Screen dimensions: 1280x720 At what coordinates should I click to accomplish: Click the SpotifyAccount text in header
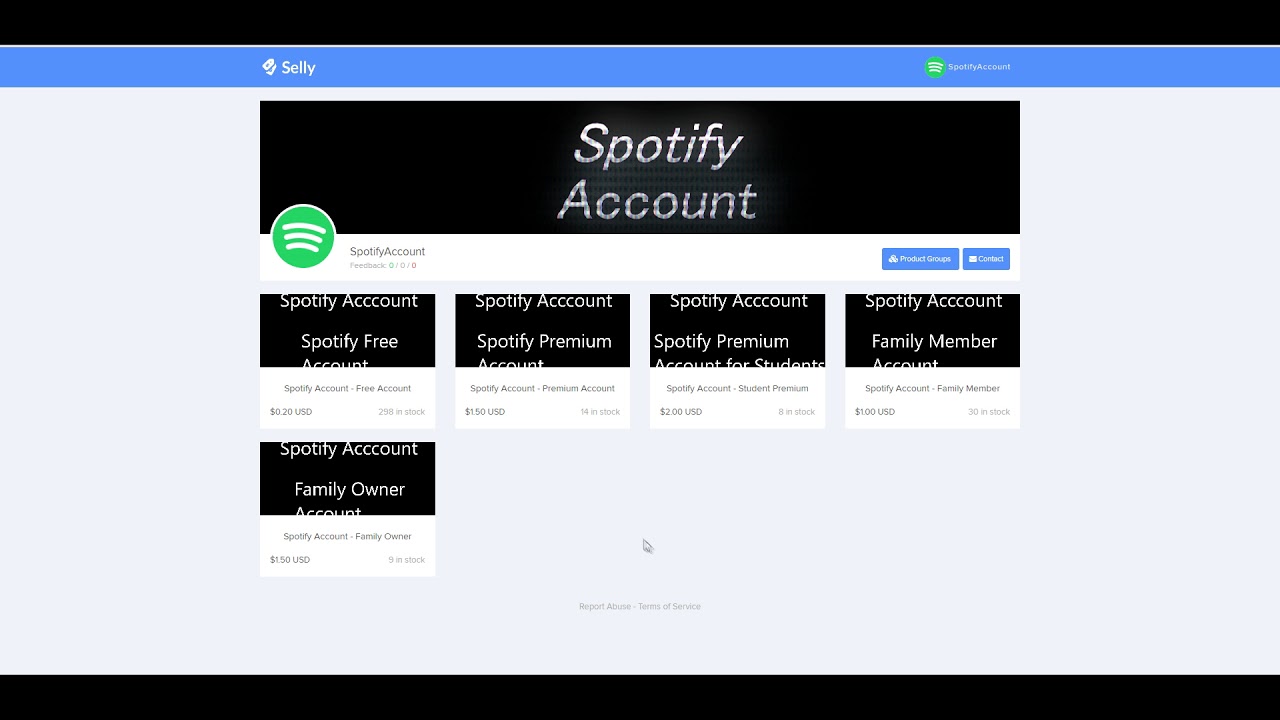pyautogui.click(x=979, y=67)
